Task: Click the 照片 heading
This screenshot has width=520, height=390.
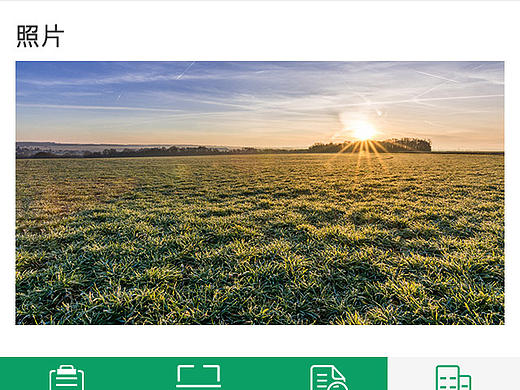Action: pyautogui.click(x=40, y=36)
